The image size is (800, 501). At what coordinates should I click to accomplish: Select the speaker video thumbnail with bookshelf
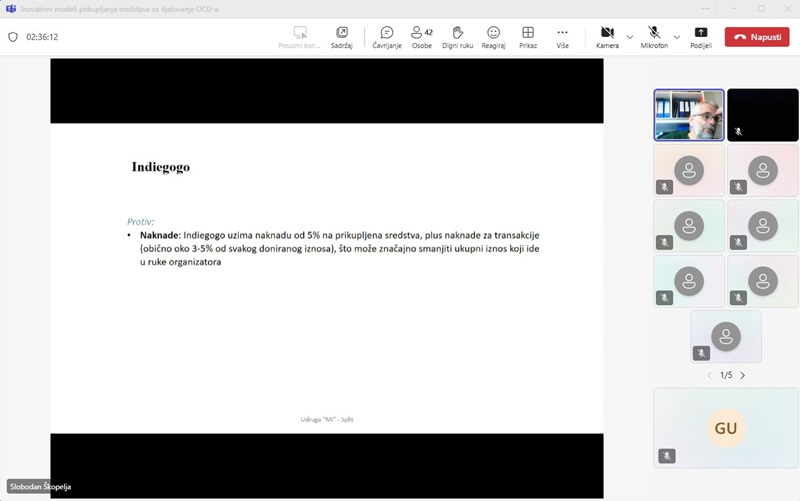(689, 115)
